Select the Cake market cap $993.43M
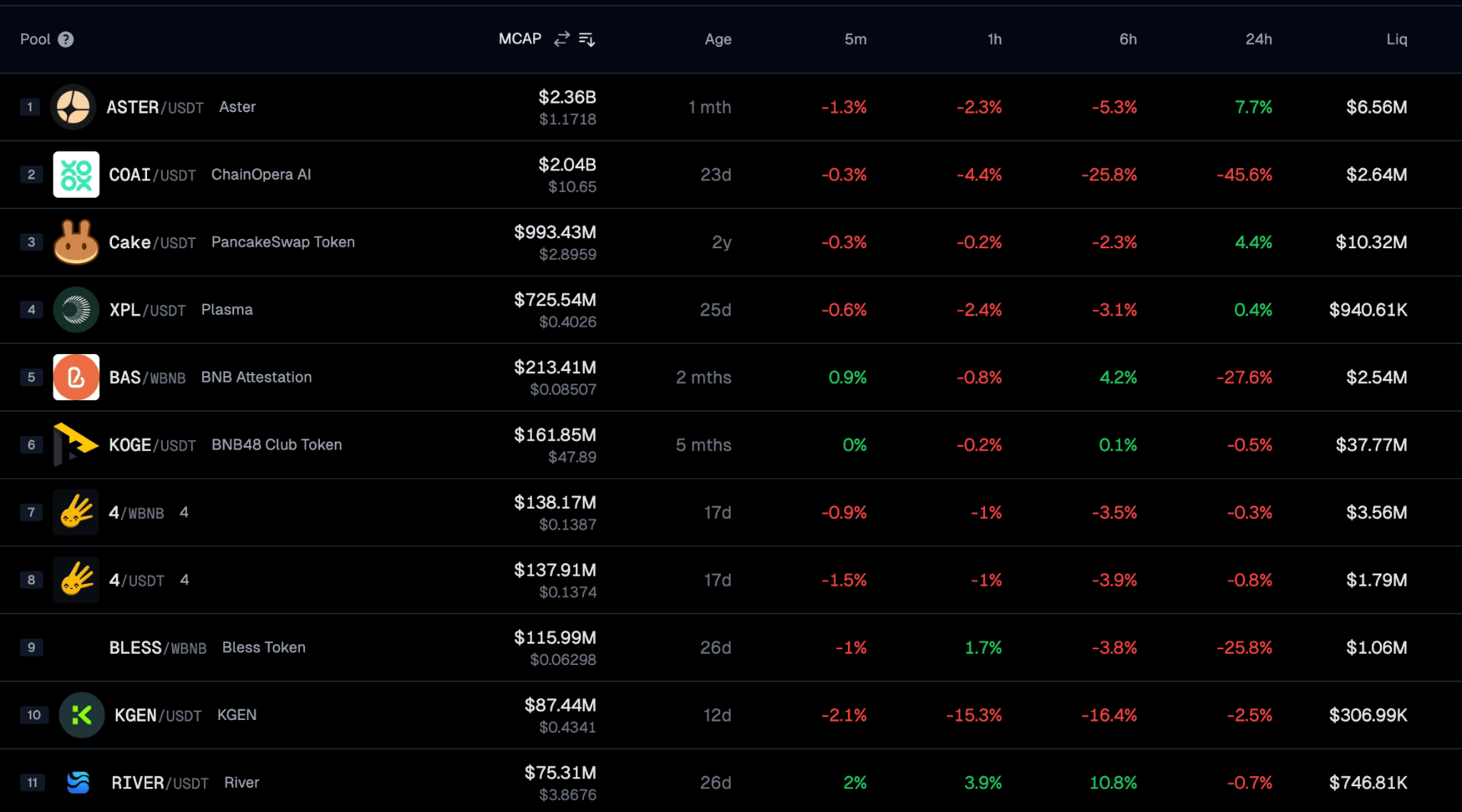This screenshot has height=812, width=1462. [x=555, y=232]
